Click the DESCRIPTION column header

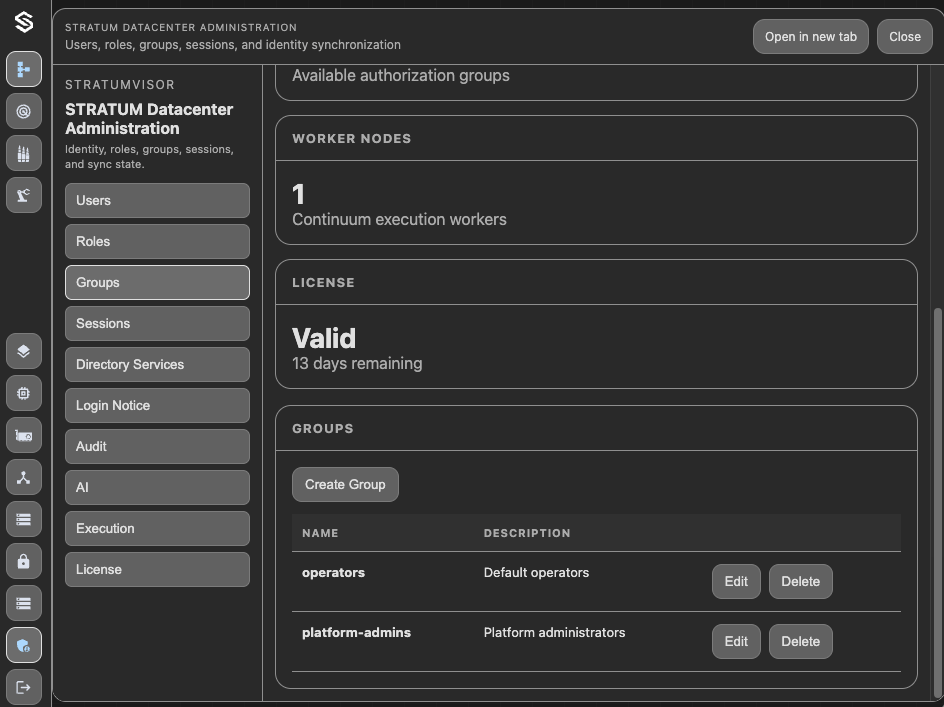coord(527,533)
